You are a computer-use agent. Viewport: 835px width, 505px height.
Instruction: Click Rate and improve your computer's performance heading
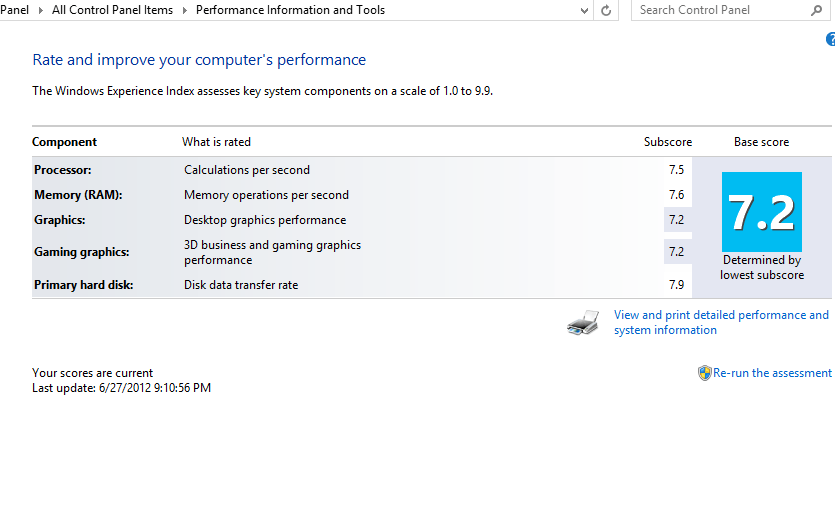199,60
